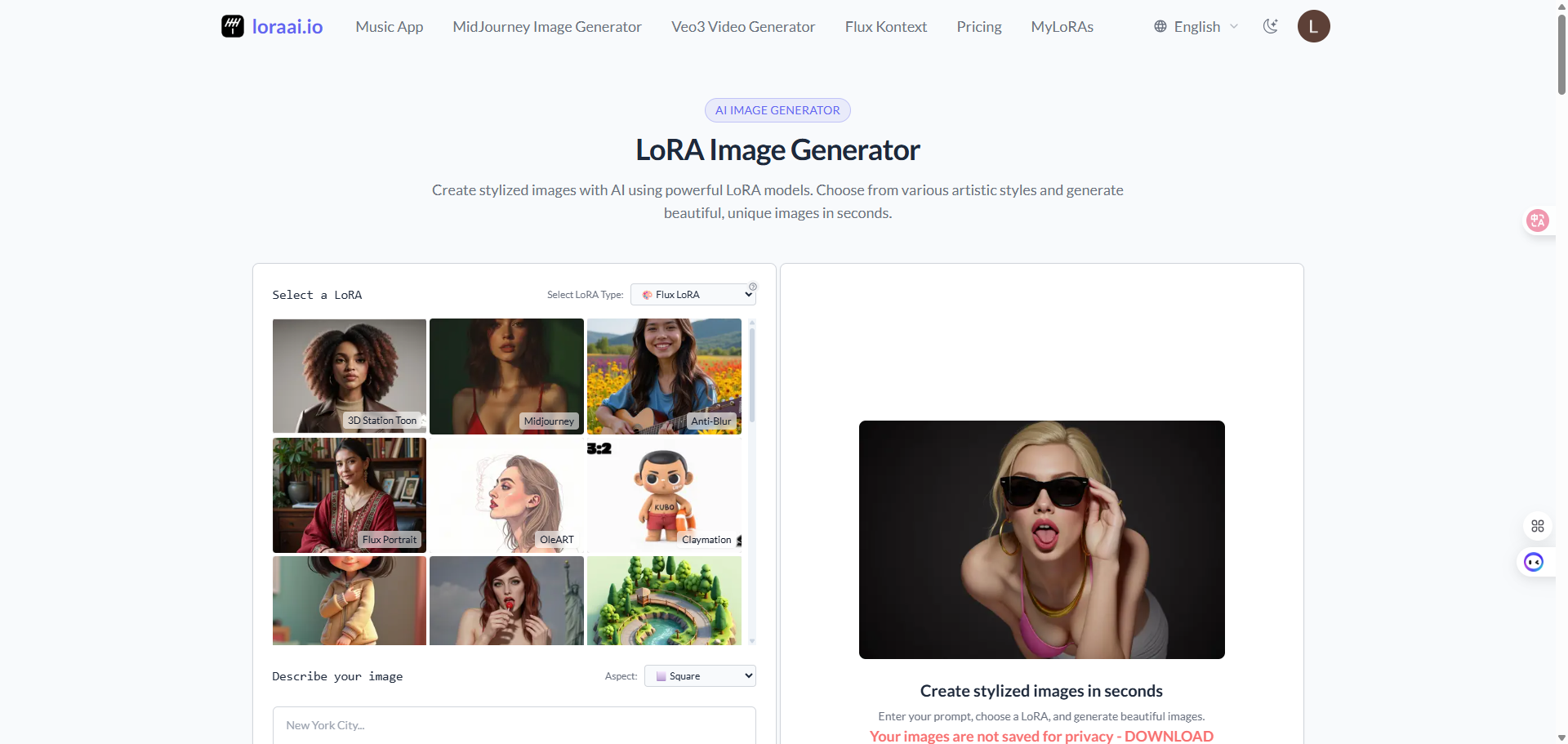The height and width of the screenshot is (744, 1568).
Task: Click the help icon above LoRA type
Action: (753, 287)
